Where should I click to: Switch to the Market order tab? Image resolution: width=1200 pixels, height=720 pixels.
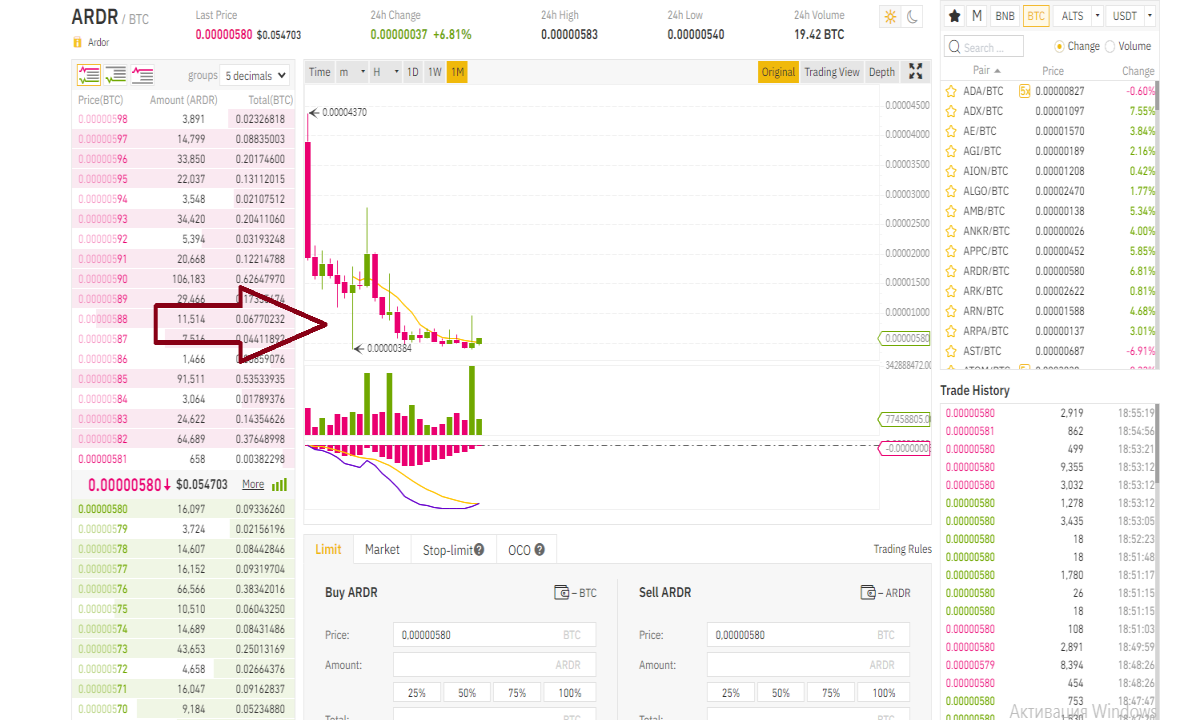click(x=382, y=549)
